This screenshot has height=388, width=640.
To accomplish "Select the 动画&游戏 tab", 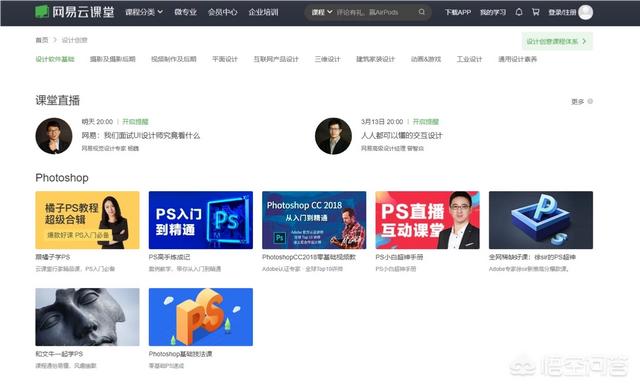I will click(426, 59).
